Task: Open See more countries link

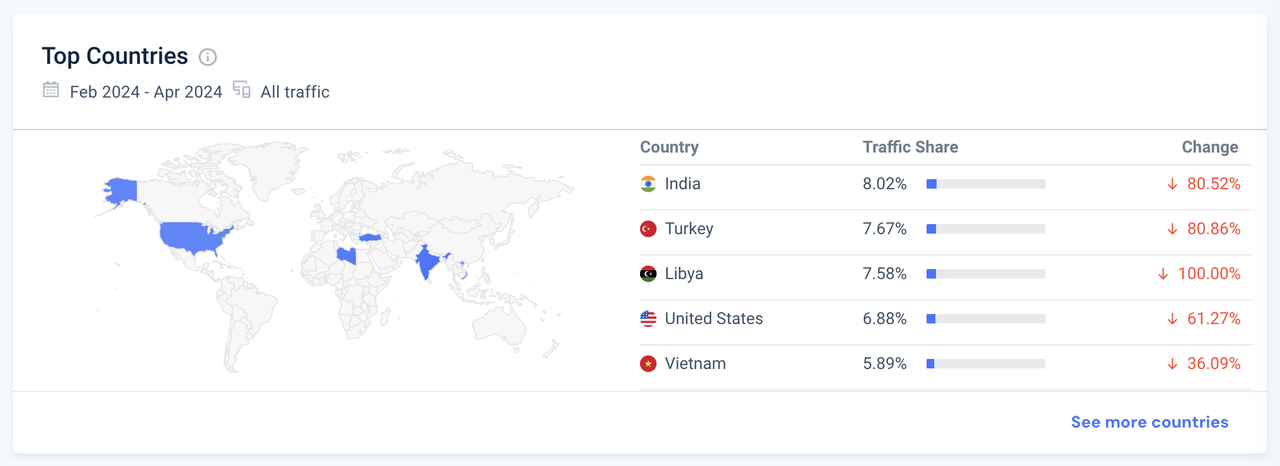Action: (x=1149, y=422)
